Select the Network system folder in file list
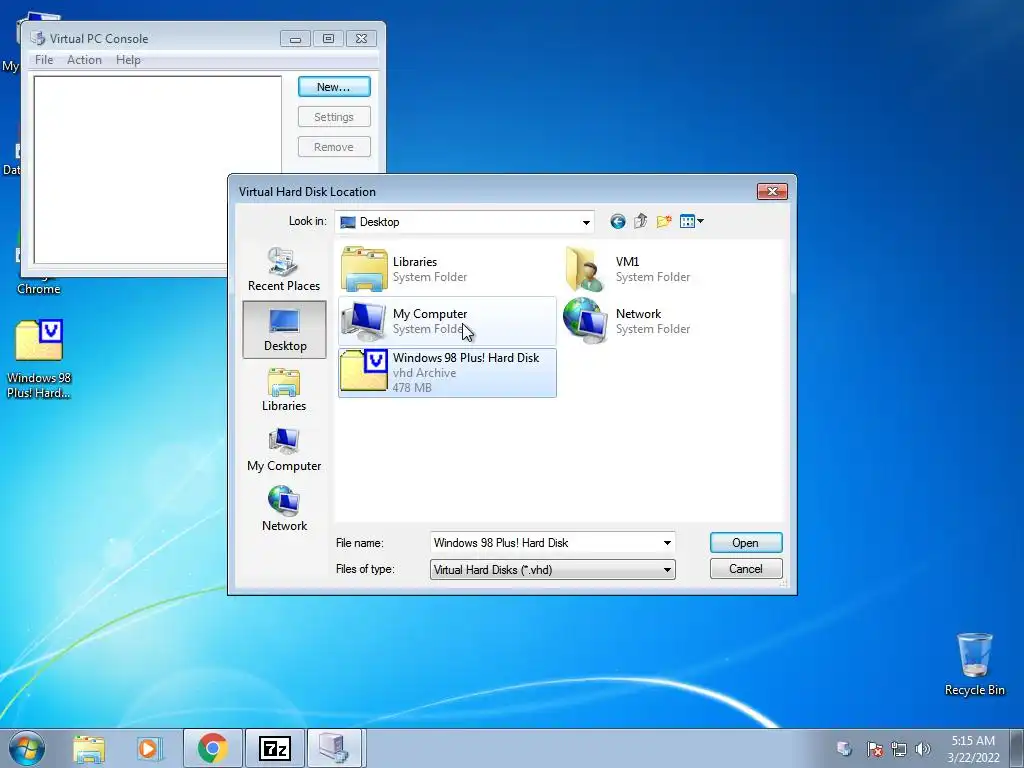Screen dimensions: 1024x768 (671, 321)
